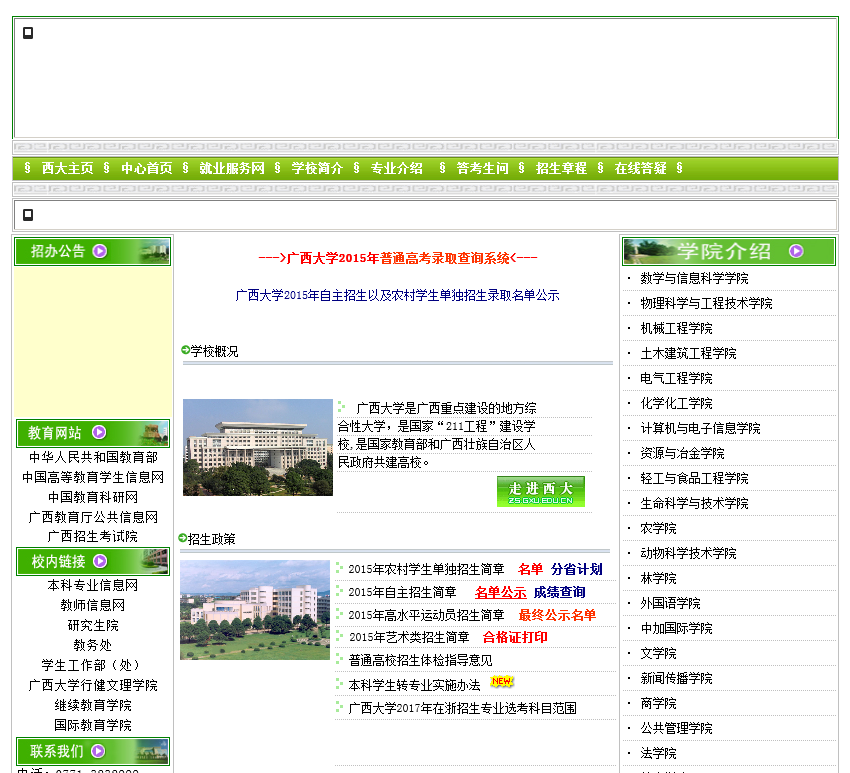Click the campus main building photo
The width and height of the screenshot is (850, 773).
(257, 447)
